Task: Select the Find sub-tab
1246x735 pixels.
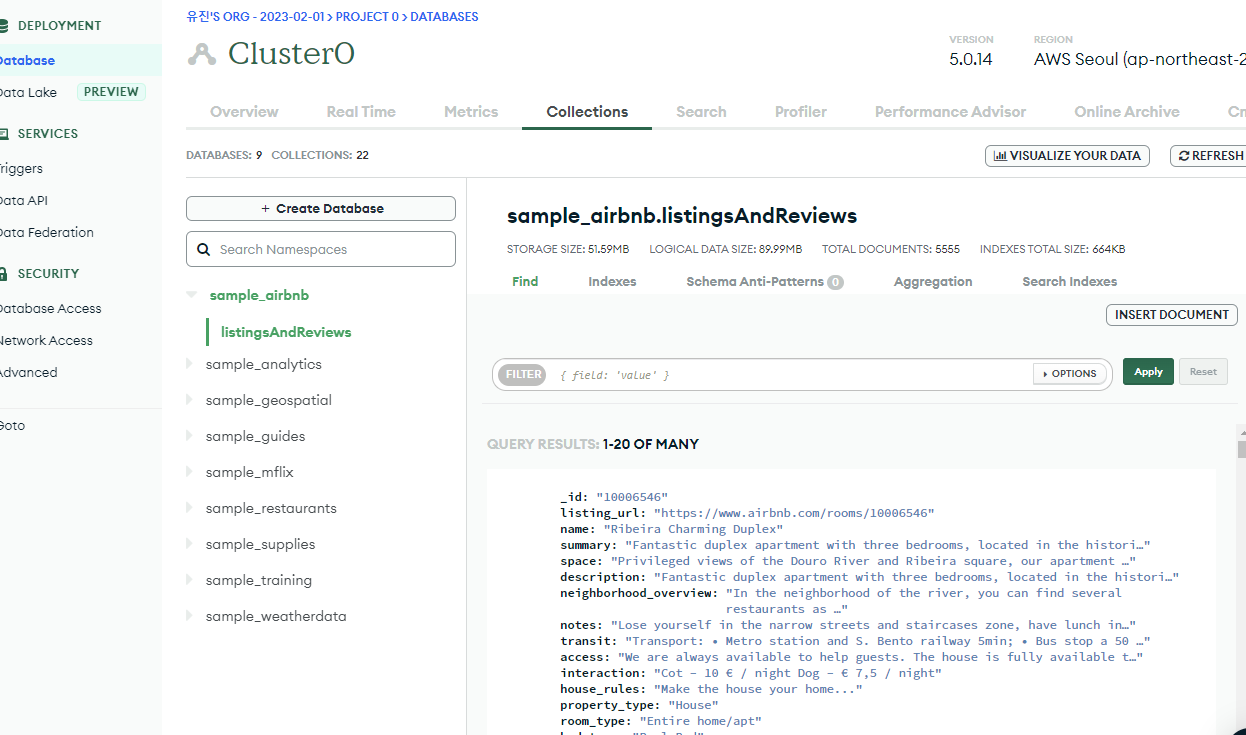Action: [x=525, y=282]
